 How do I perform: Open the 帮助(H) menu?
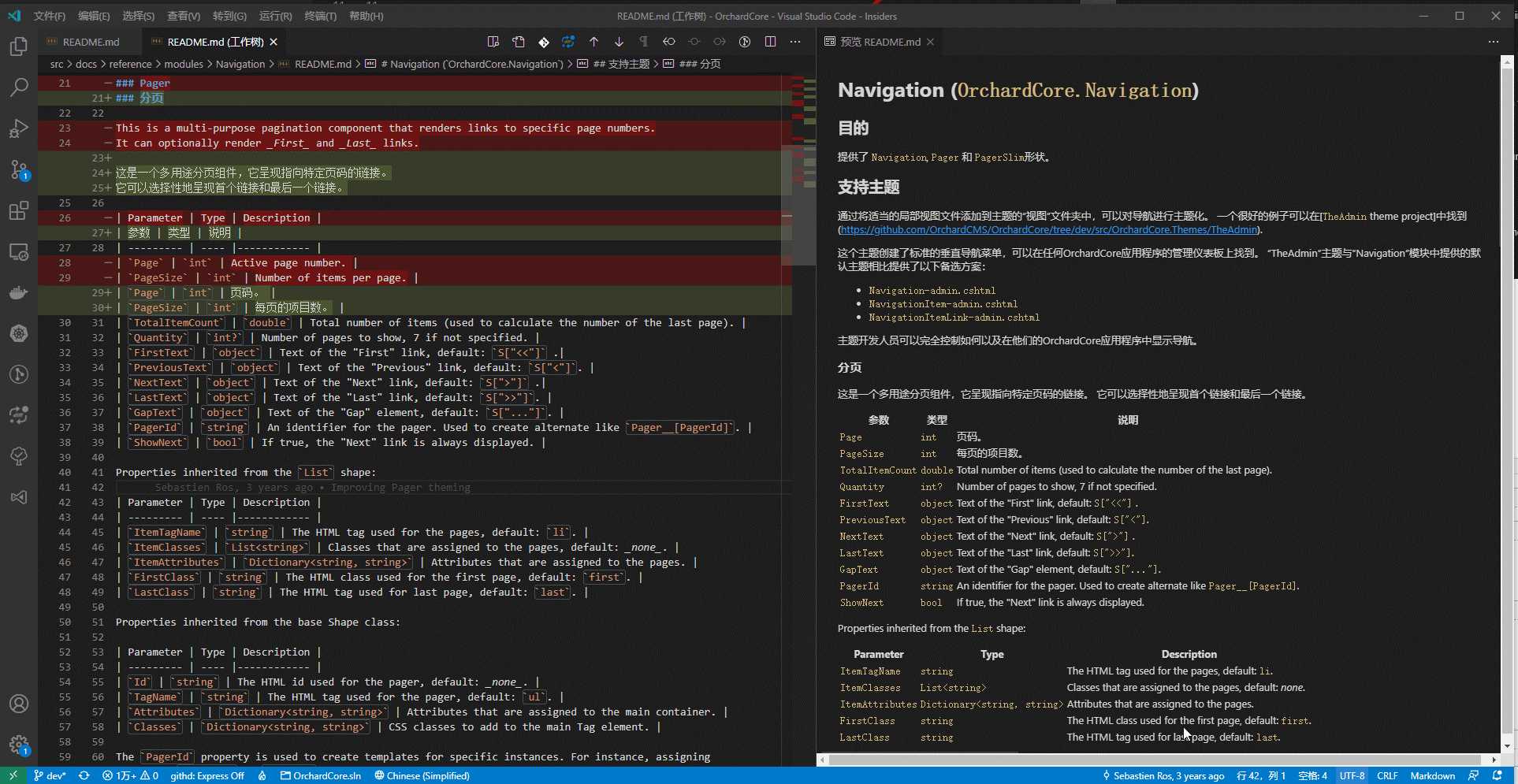366,16
